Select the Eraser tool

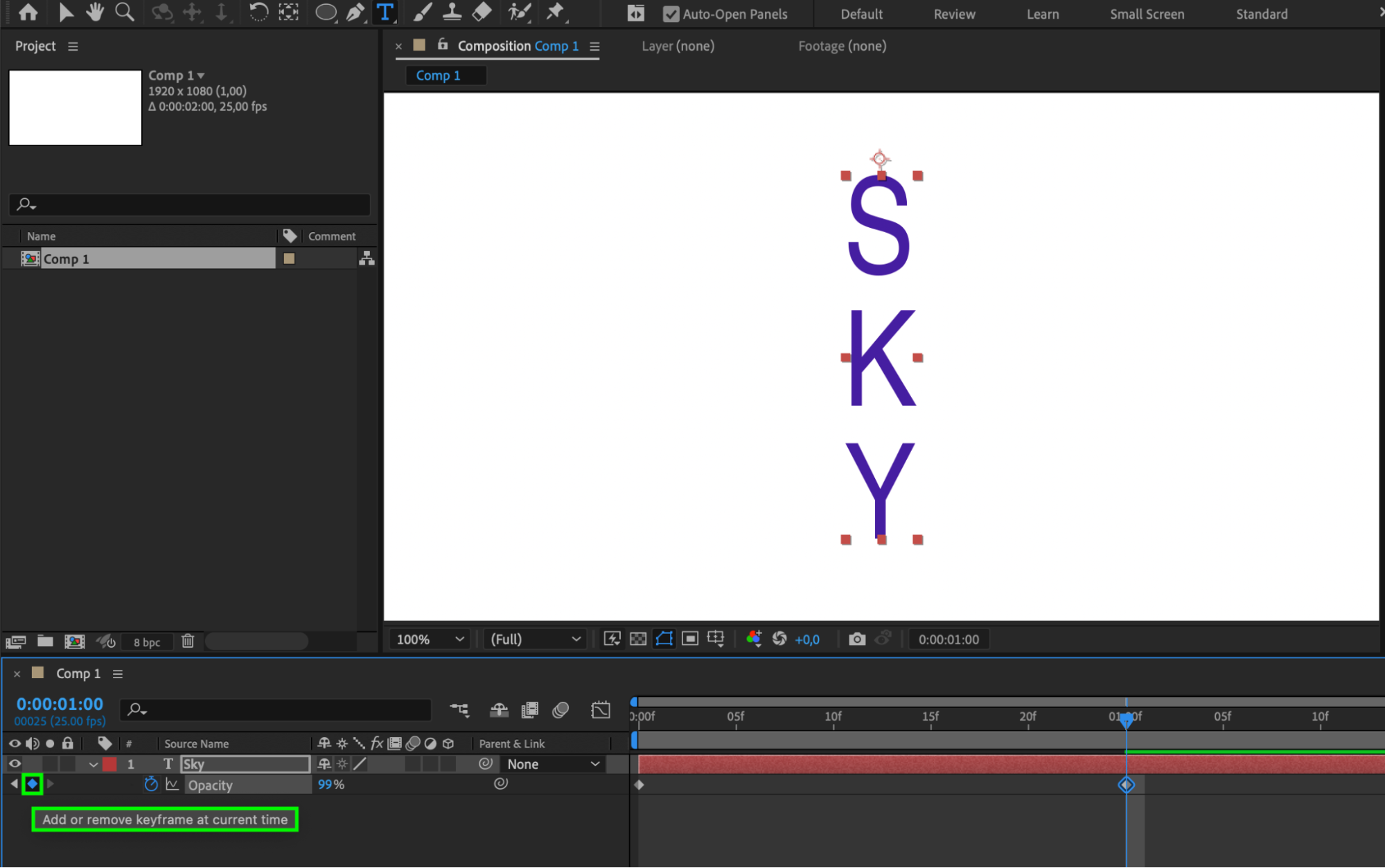482,12
